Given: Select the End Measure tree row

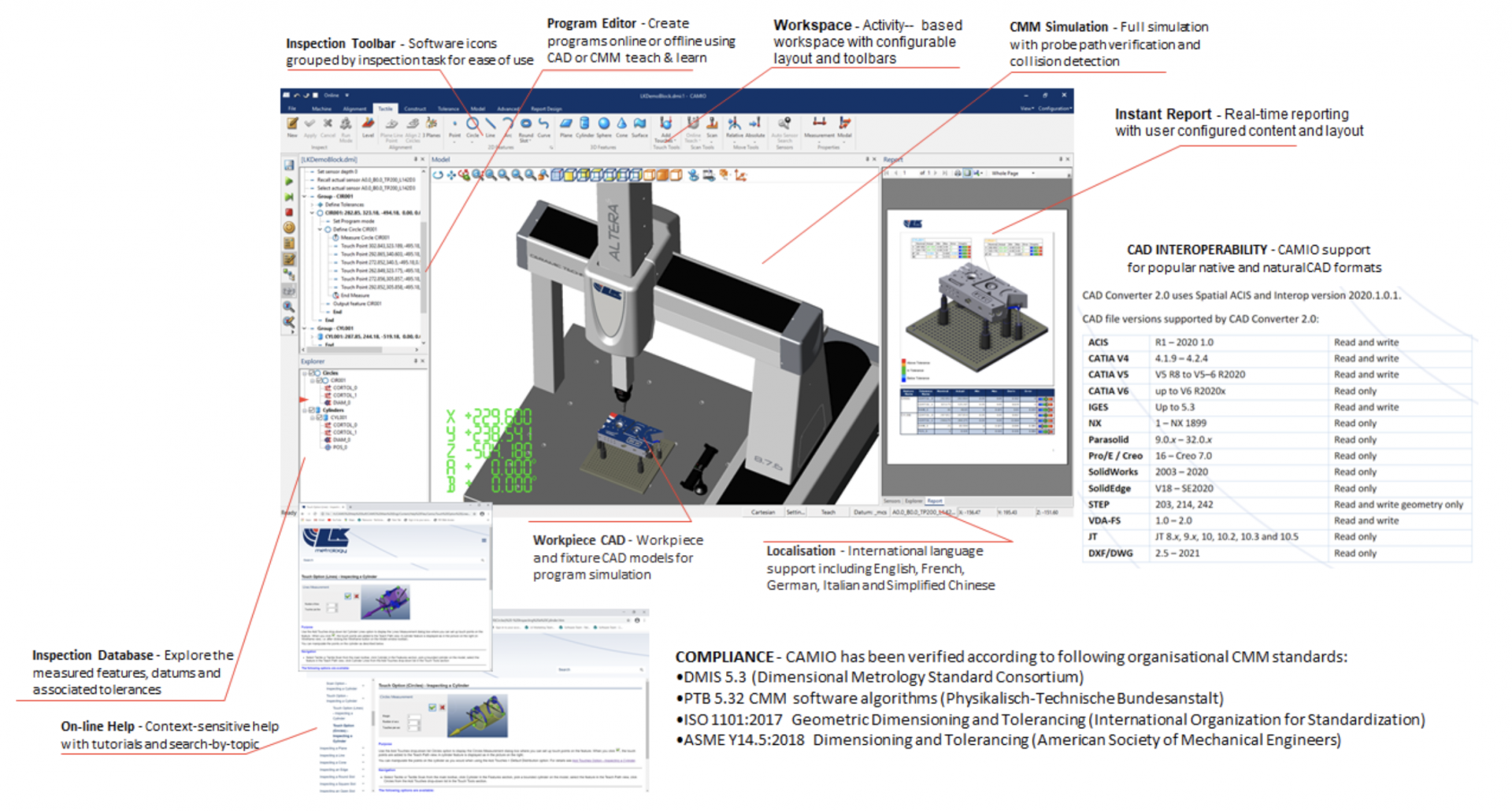Looking at the screenshot, I should click(x=350, y=295).
